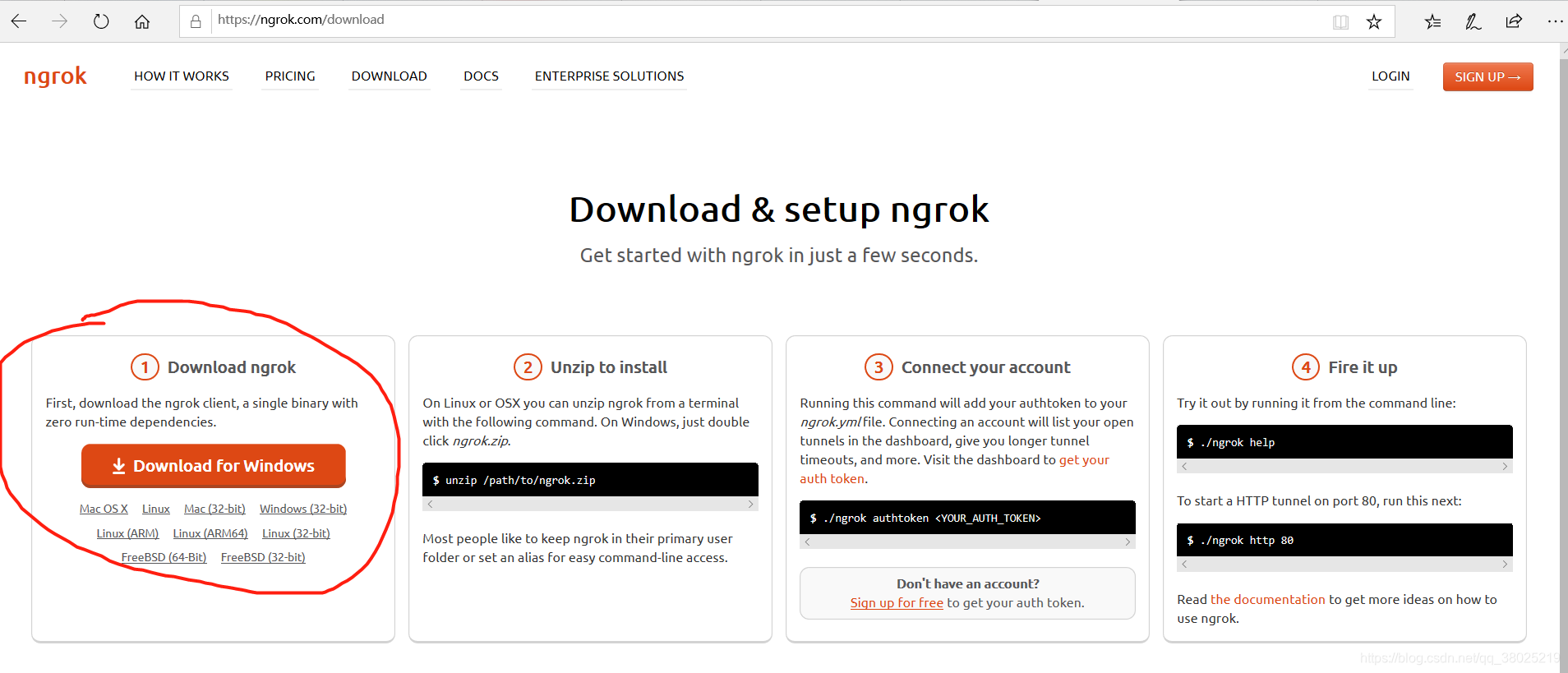
Task: Open DOWNLOAD nav item
Action: (390, 76)
